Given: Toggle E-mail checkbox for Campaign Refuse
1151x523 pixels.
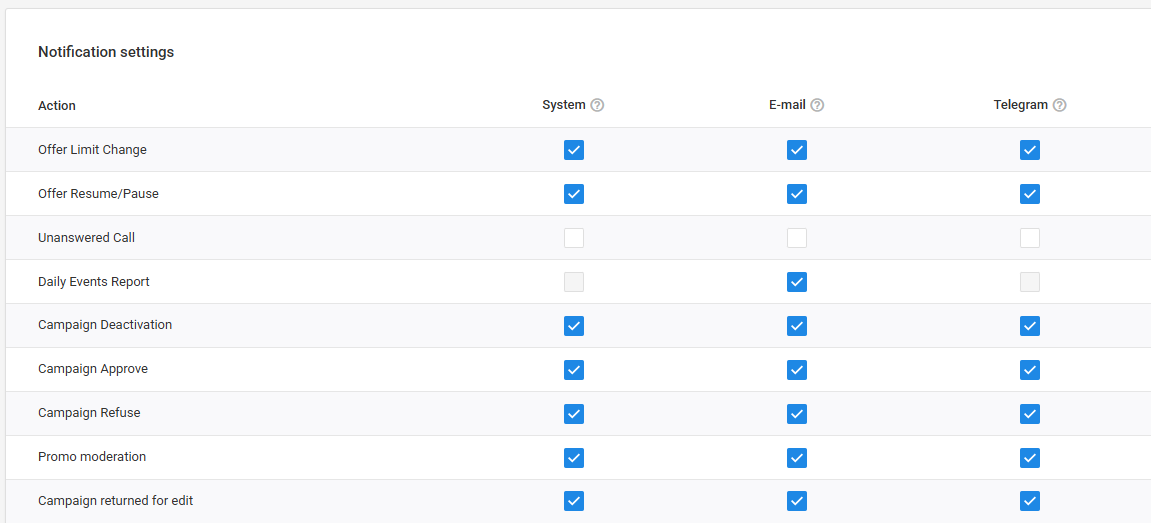Looking at the screenshot, I should tap(796, 414).
